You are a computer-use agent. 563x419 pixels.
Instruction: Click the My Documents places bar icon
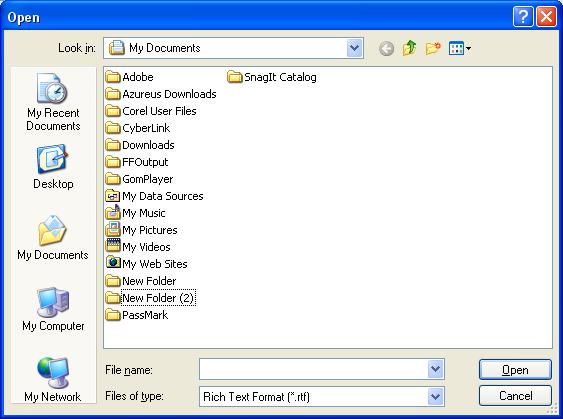pyautogui.click(x=53, y=238)
